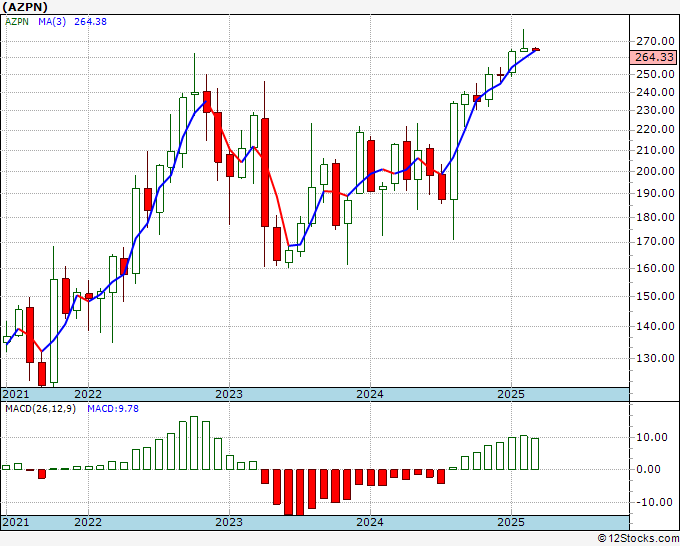Click the 160.00 price axis label
680x546 pixels.
[x=655, y=268]
